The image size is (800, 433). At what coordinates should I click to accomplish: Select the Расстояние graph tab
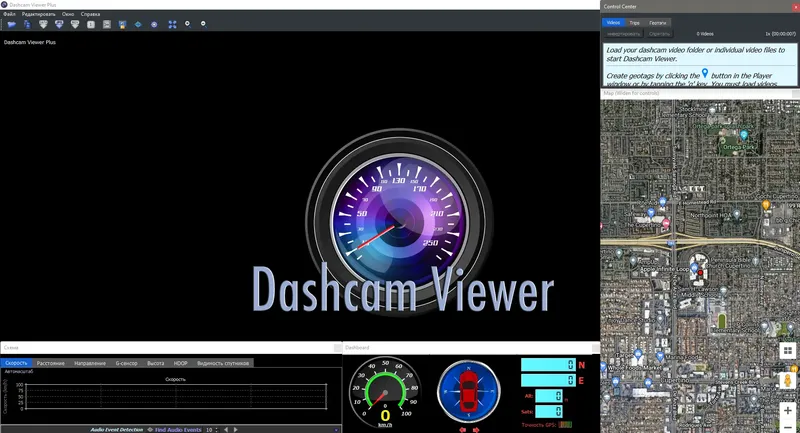coord(51,363)
